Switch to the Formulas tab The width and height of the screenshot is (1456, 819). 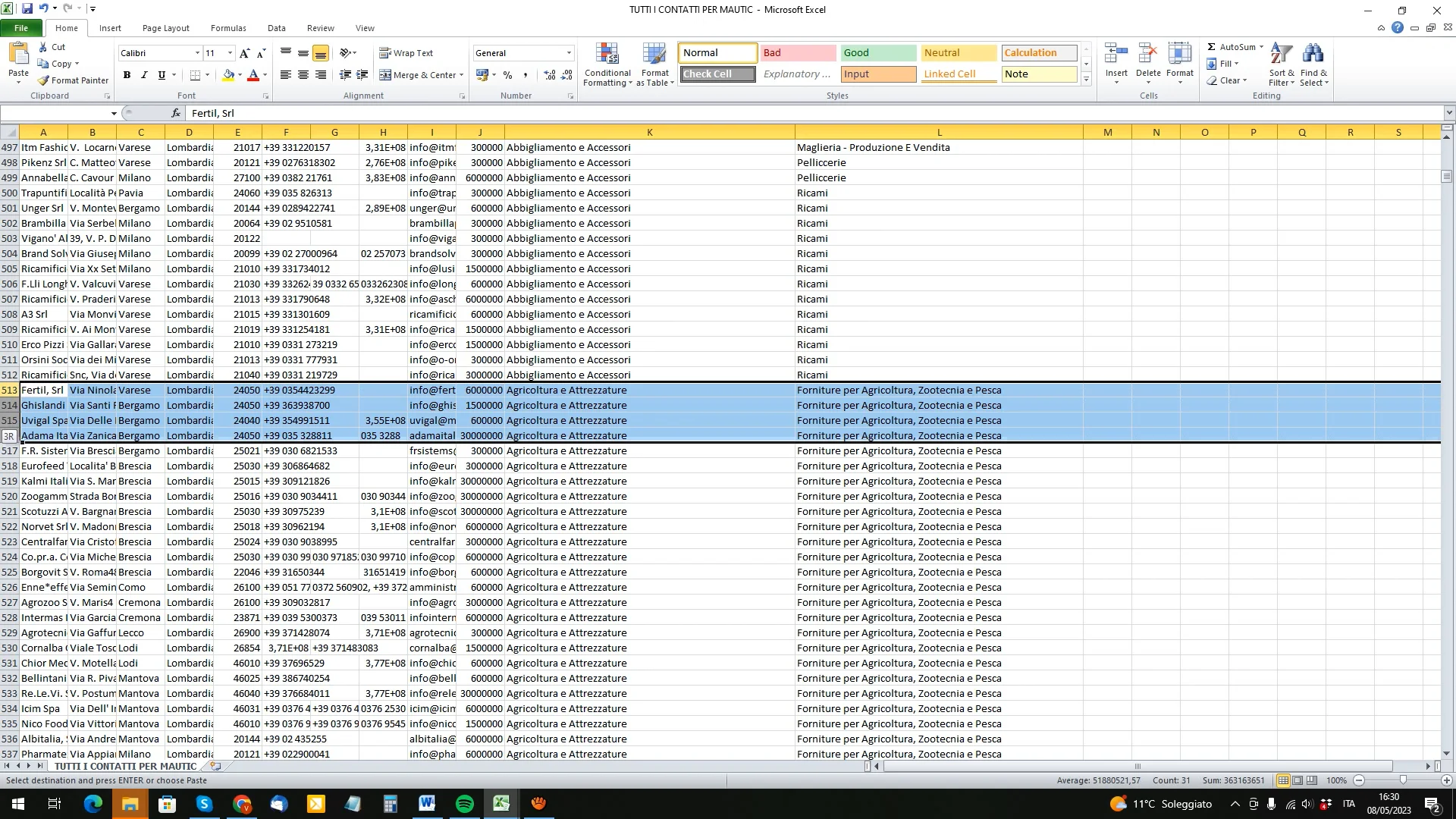pyautogui.click(x=228, y=28)
